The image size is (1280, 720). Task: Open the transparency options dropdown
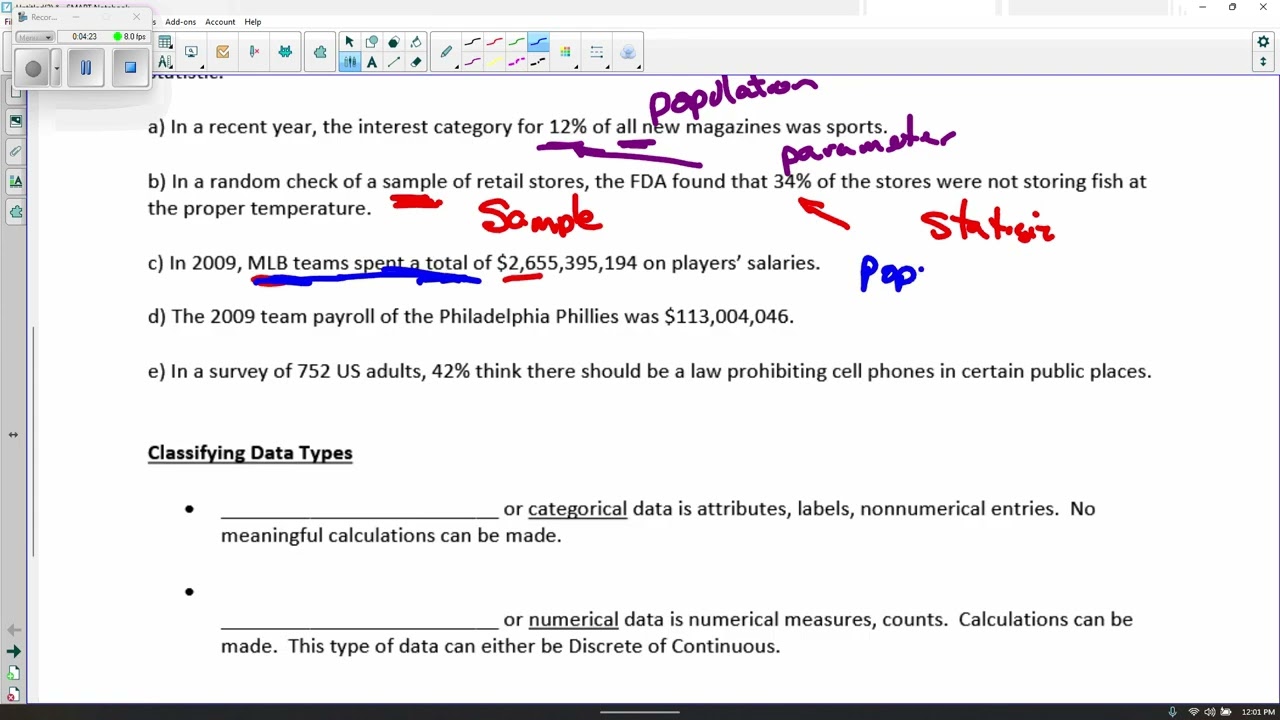point(628,52)
